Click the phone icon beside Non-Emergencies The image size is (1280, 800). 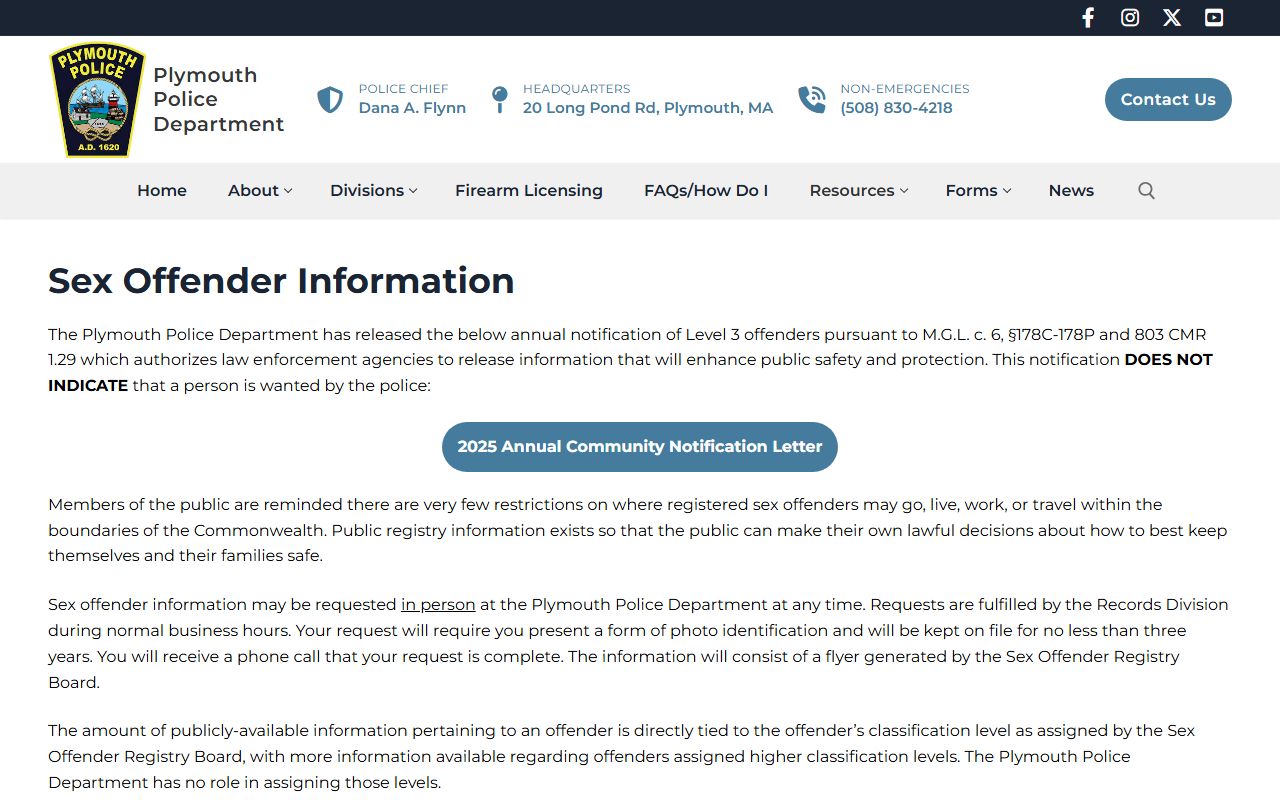(812, 99)
